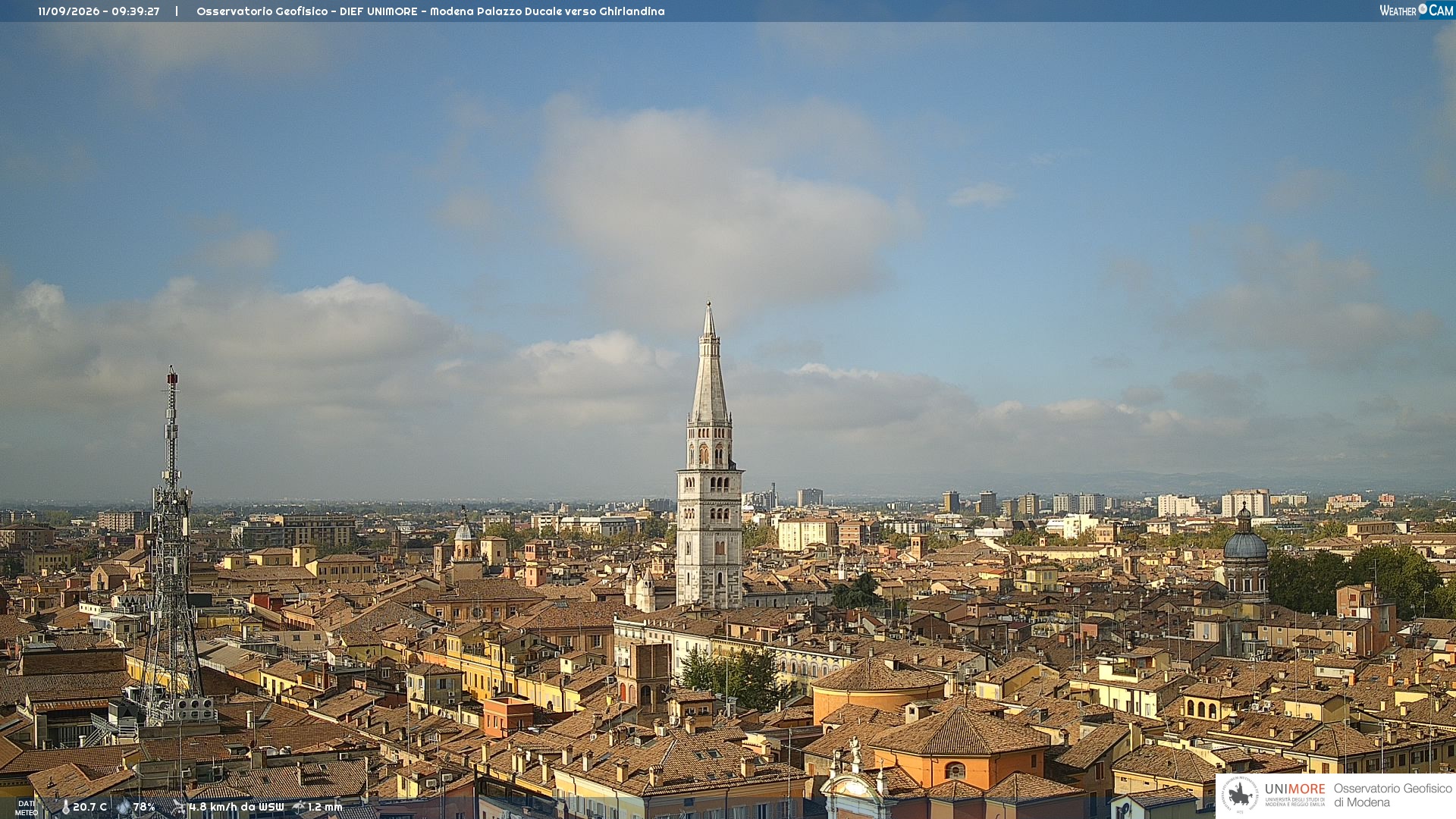Viewport: 1456px width, 819px height.
Task: Click the round orange-roofed building
Action: 879,690
